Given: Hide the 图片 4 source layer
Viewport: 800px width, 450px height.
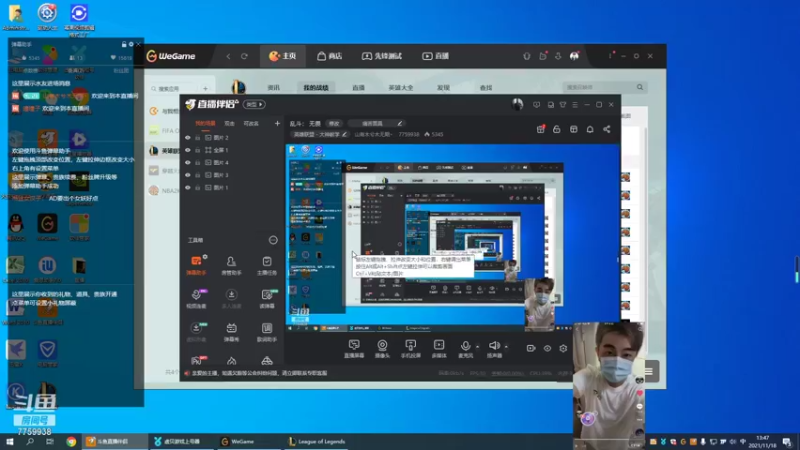Looking at the screenshot, I should pos(188,162).
